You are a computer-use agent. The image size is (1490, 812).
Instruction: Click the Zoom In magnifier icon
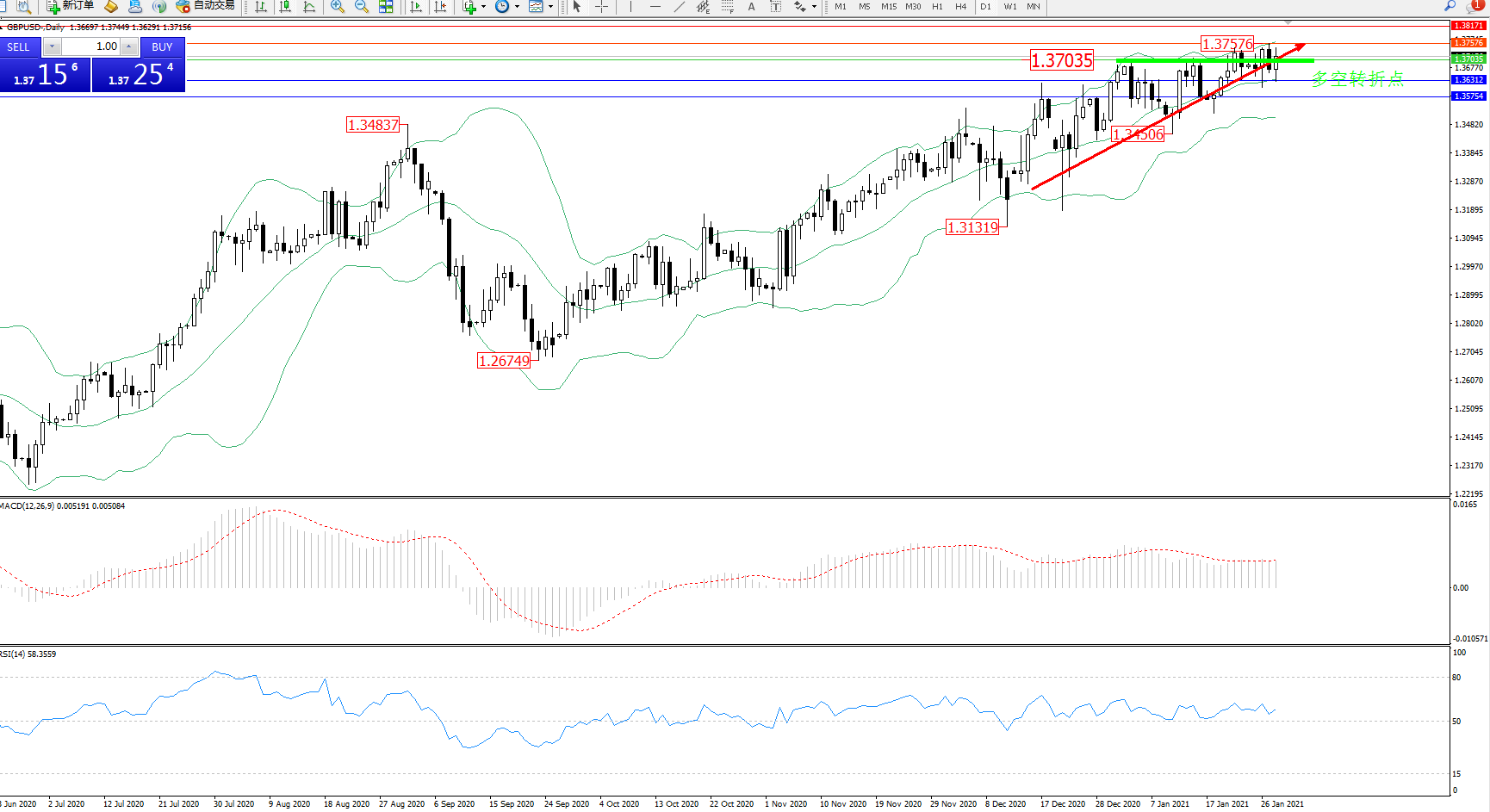pos(338,6)
